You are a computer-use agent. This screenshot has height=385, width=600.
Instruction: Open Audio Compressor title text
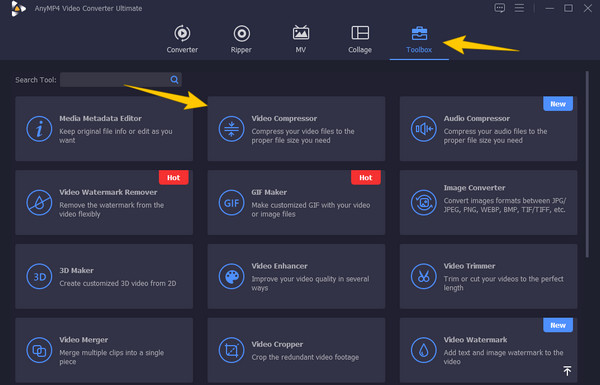click(x=477, y=119)
